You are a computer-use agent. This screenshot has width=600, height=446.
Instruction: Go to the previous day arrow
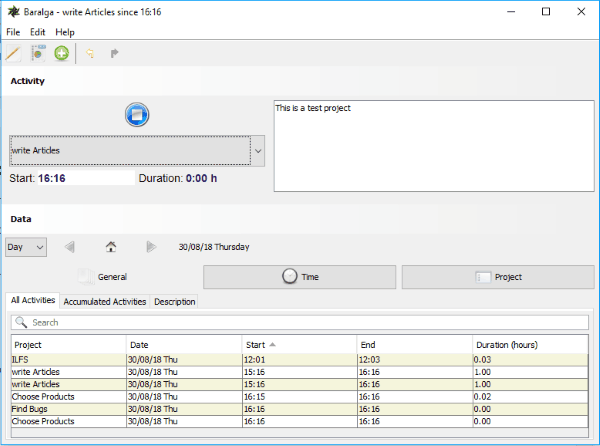coord(70,247)
